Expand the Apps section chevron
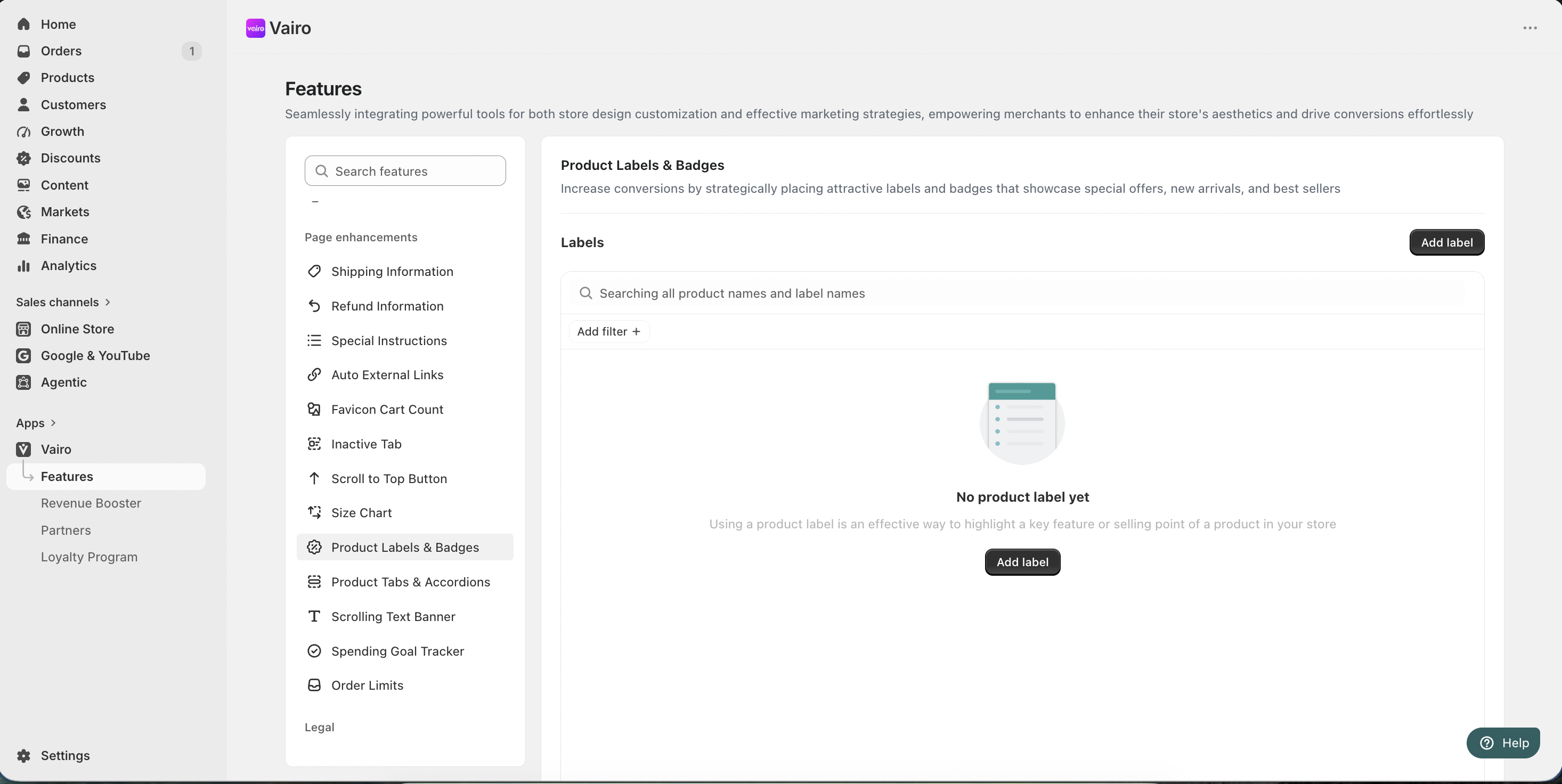Screen dimensions: 1562x784 [x=53, y=422]
